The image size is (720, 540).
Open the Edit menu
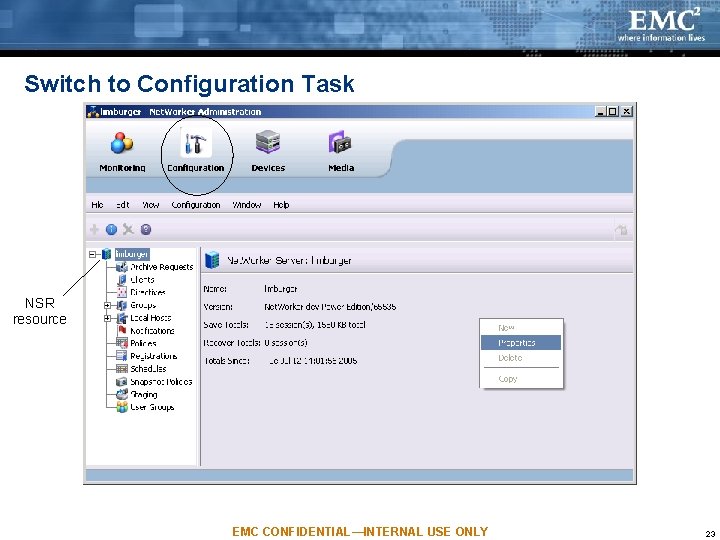pos(123,205)
